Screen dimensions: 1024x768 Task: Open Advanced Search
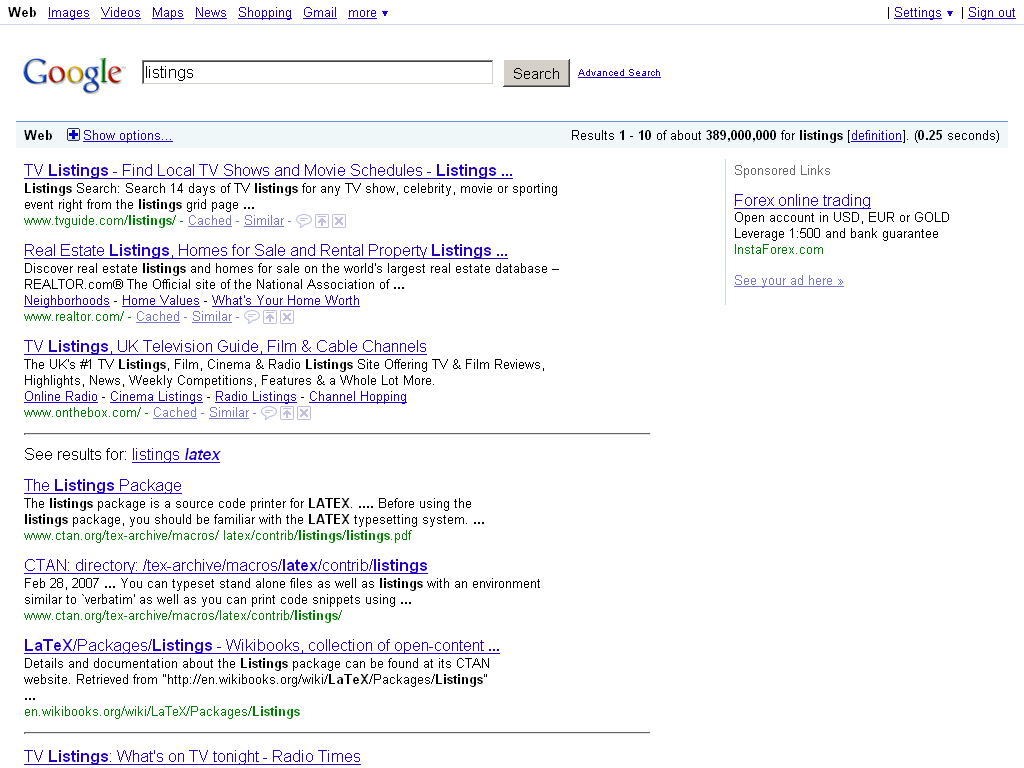click(x=619, y=72)
